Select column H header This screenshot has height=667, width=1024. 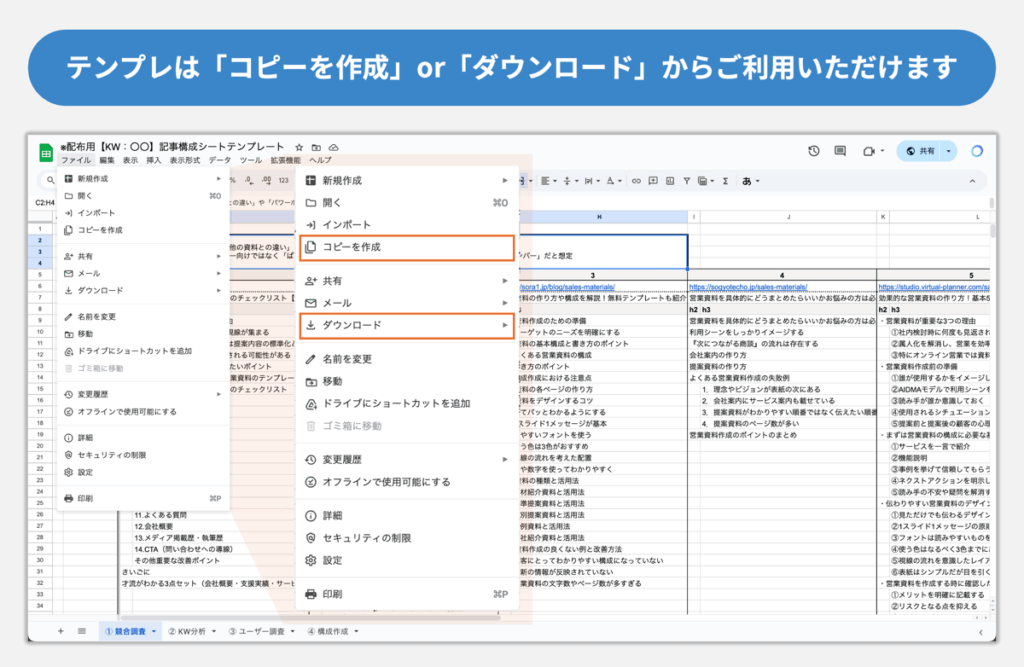pos(599,216)
